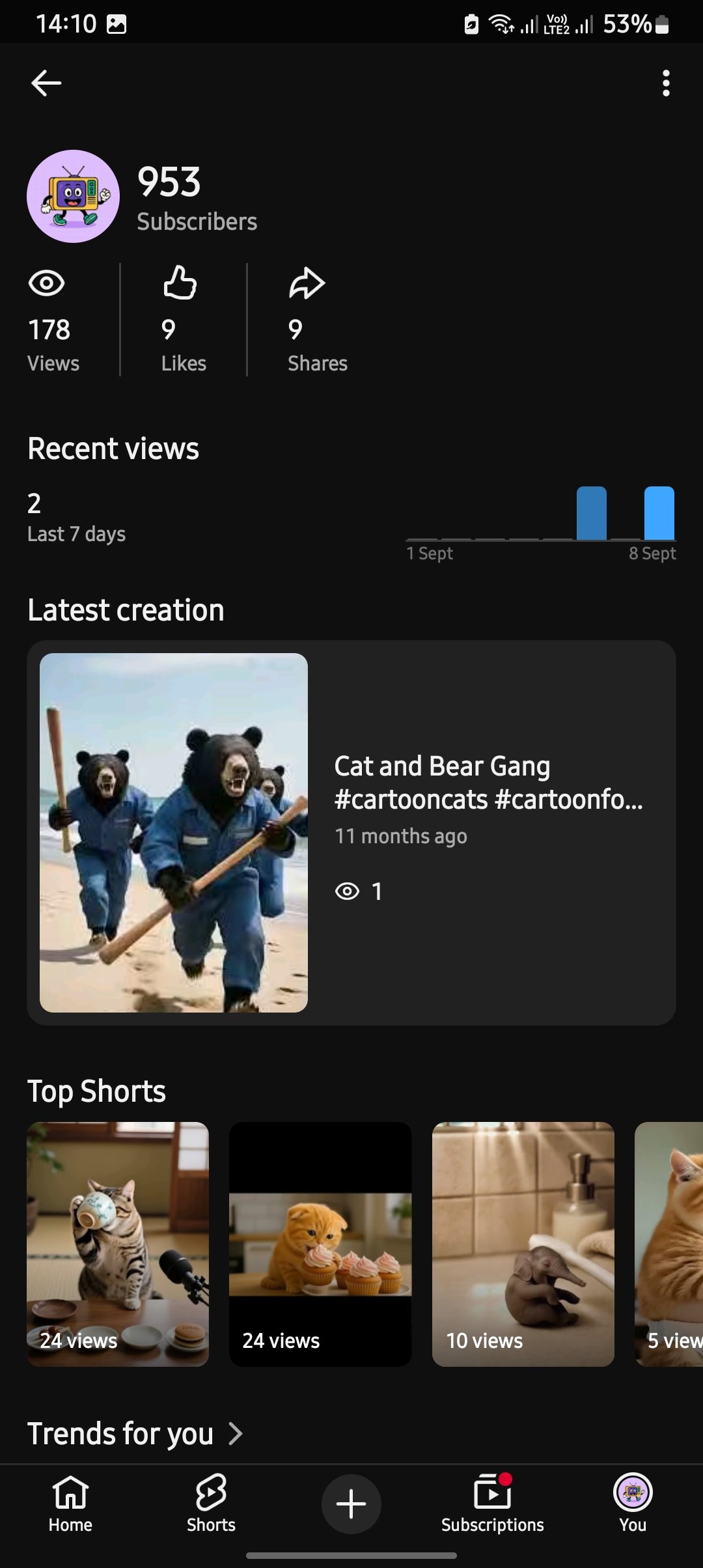Tap the Shares arrow icon

(x=307, y=283)
